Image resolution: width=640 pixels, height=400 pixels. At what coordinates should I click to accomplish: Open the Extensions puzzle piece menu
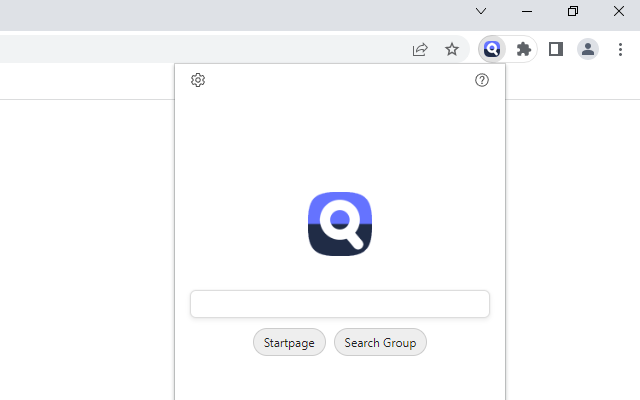(524, 49)
